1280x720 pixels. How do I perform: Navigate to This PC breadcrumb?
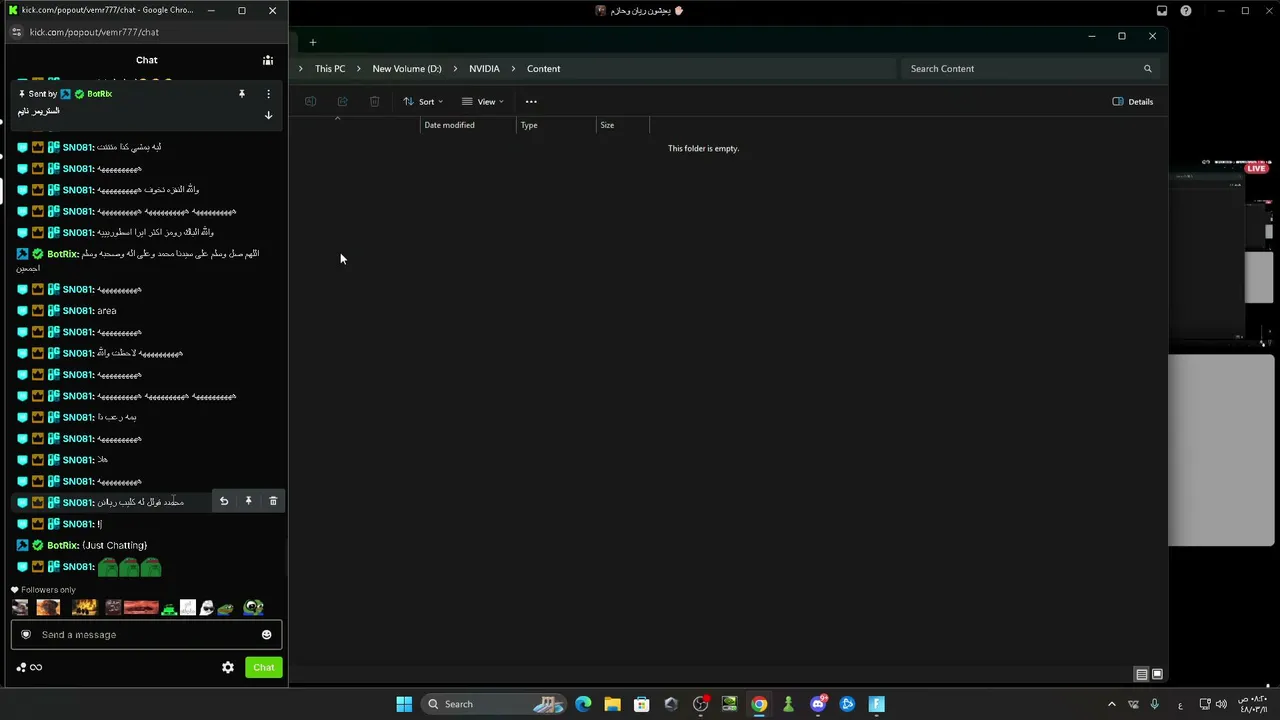click(330, 69)
